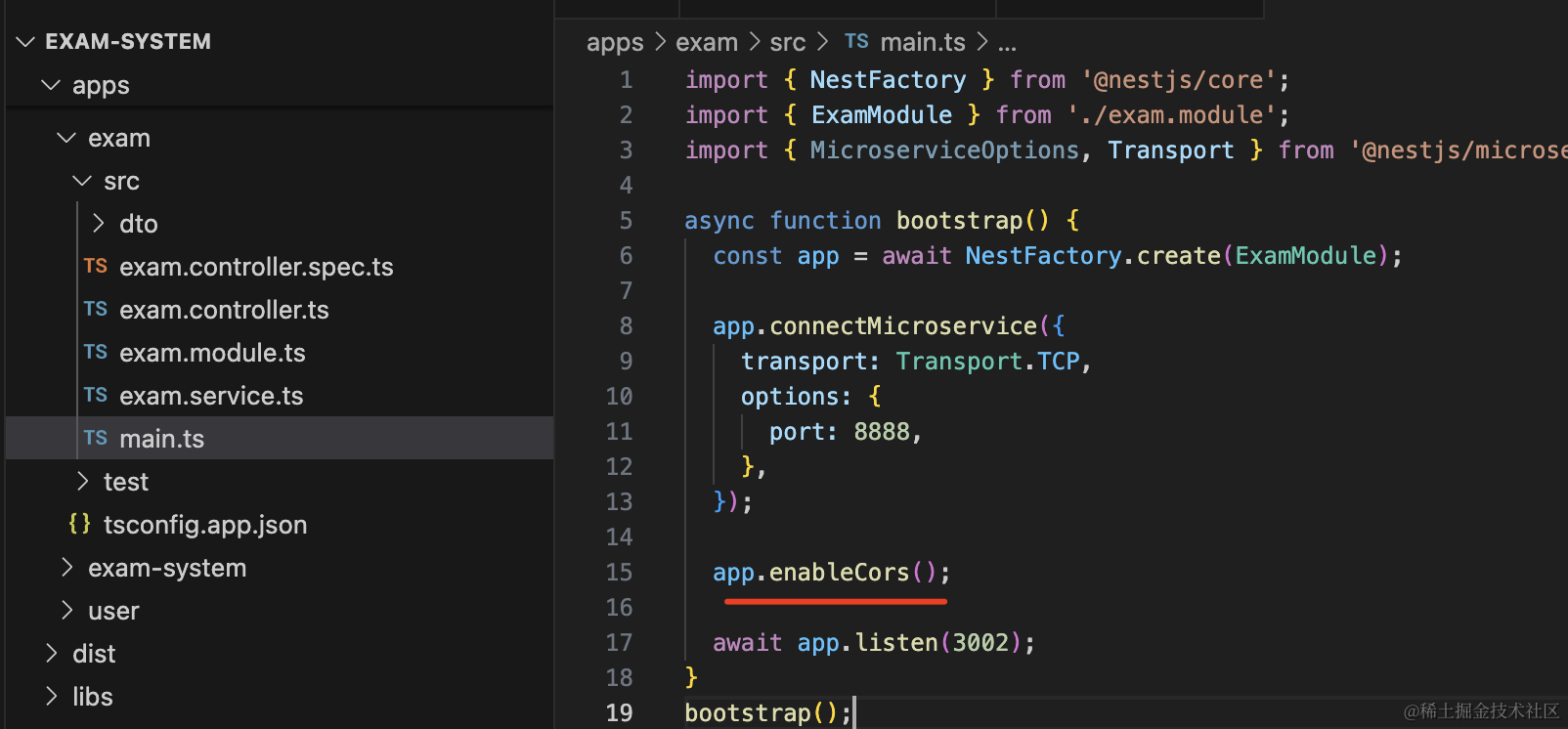Click the enableCors call
Viewport: 1568px width, 729px height.
839,573
